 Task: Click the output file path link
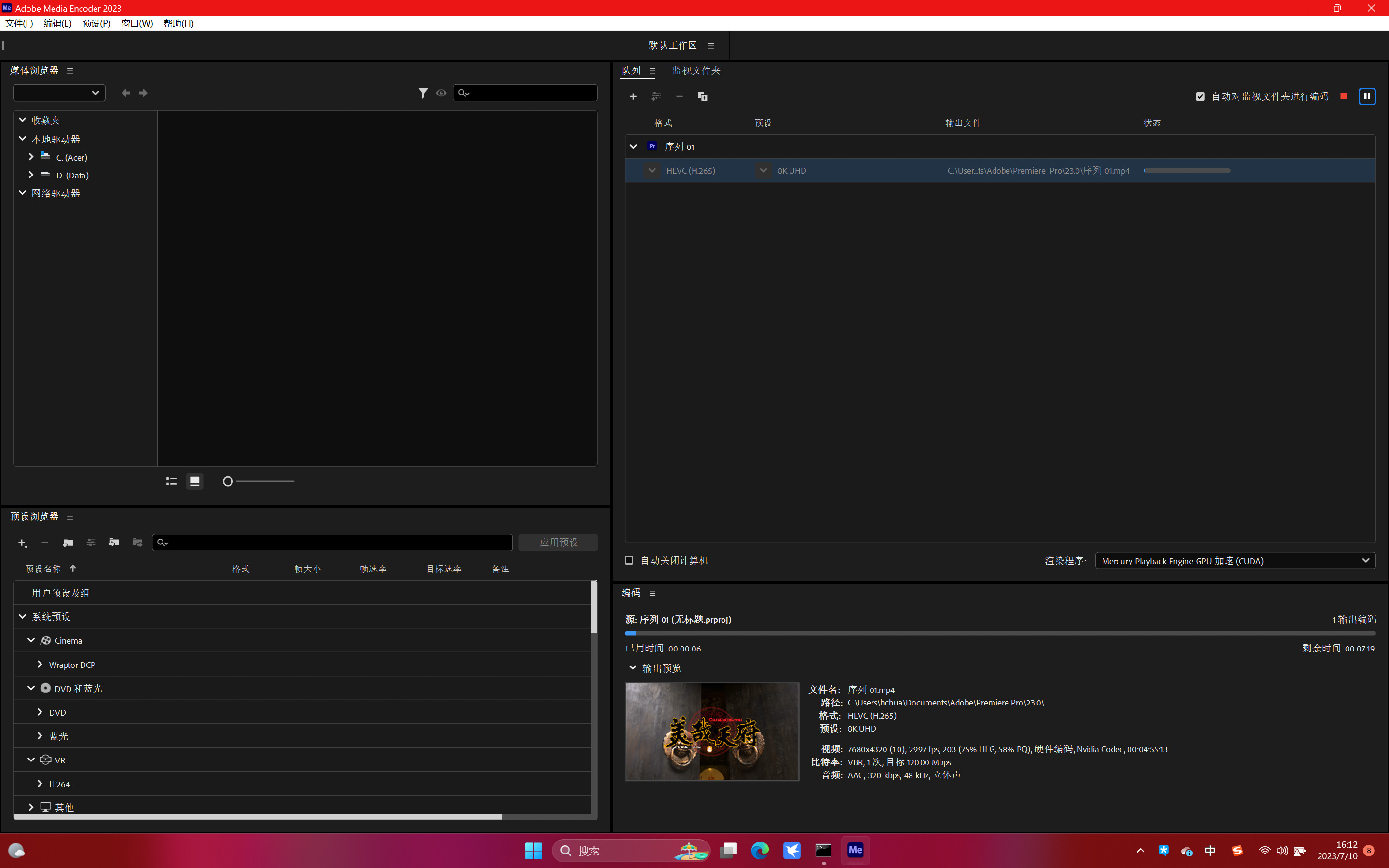coord(1038,171)
